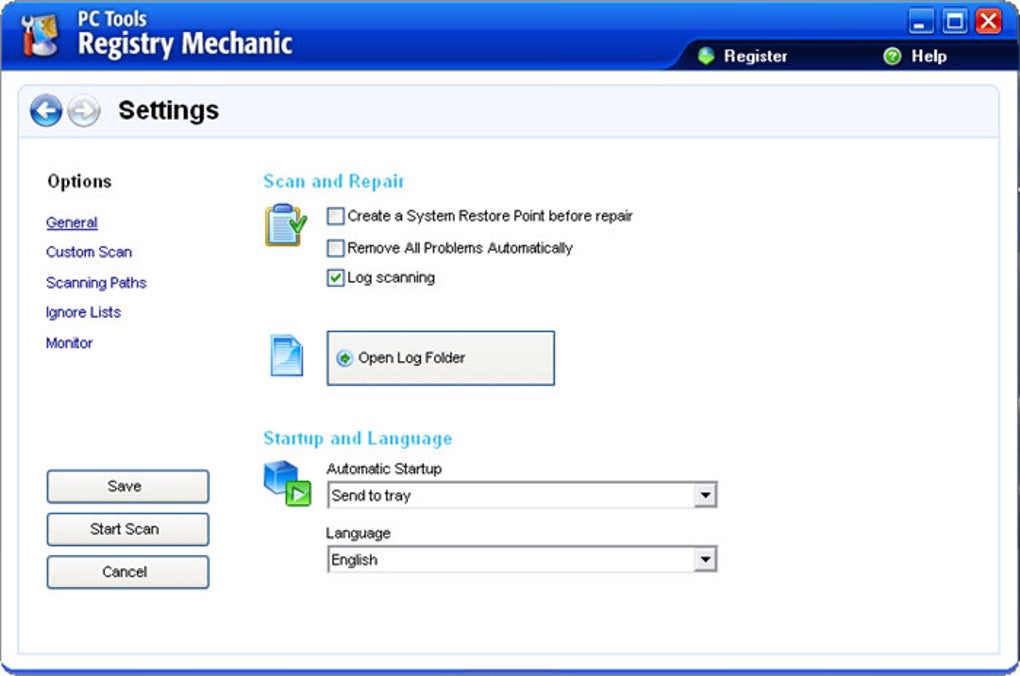
Task: Select the Ignore Lists option
Action: point(83,312)
